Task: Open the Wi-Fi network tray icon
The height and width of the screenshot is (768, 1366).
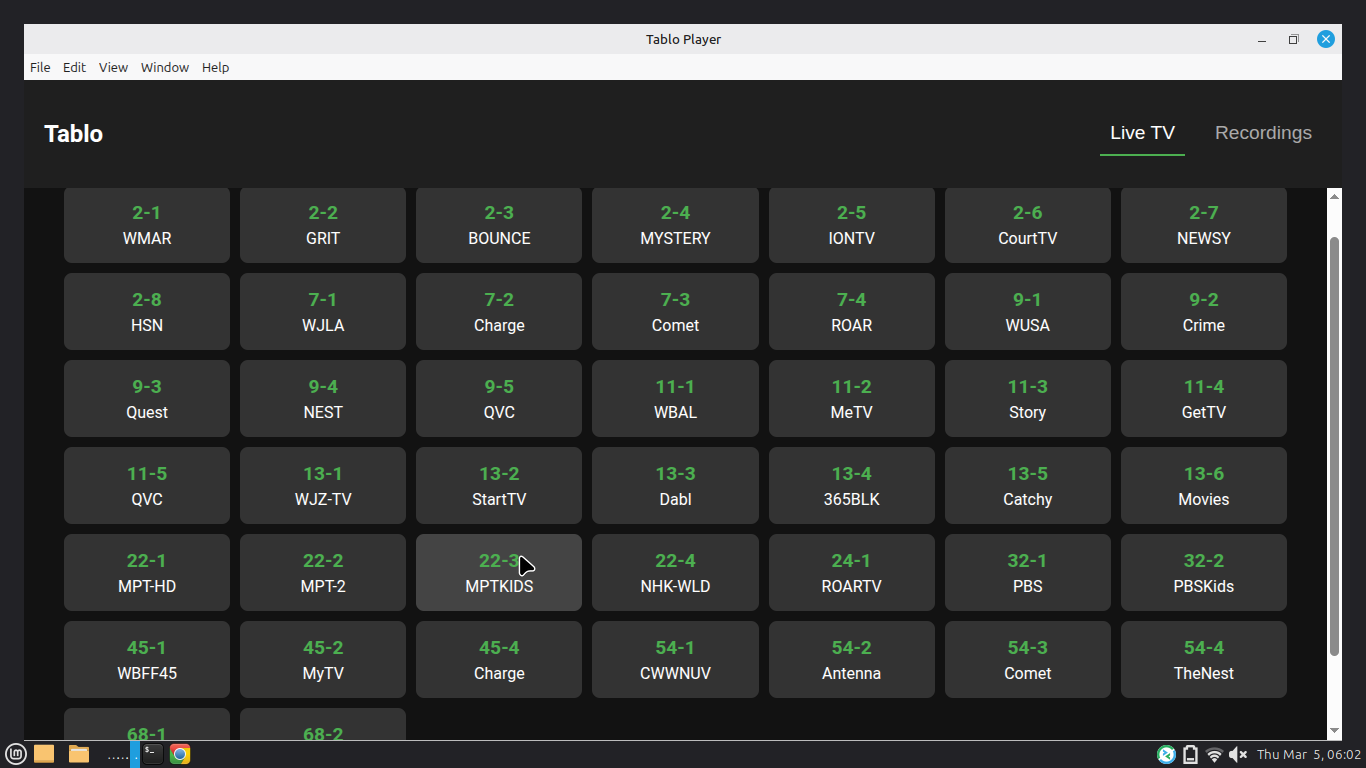Action: point(1214,754)
